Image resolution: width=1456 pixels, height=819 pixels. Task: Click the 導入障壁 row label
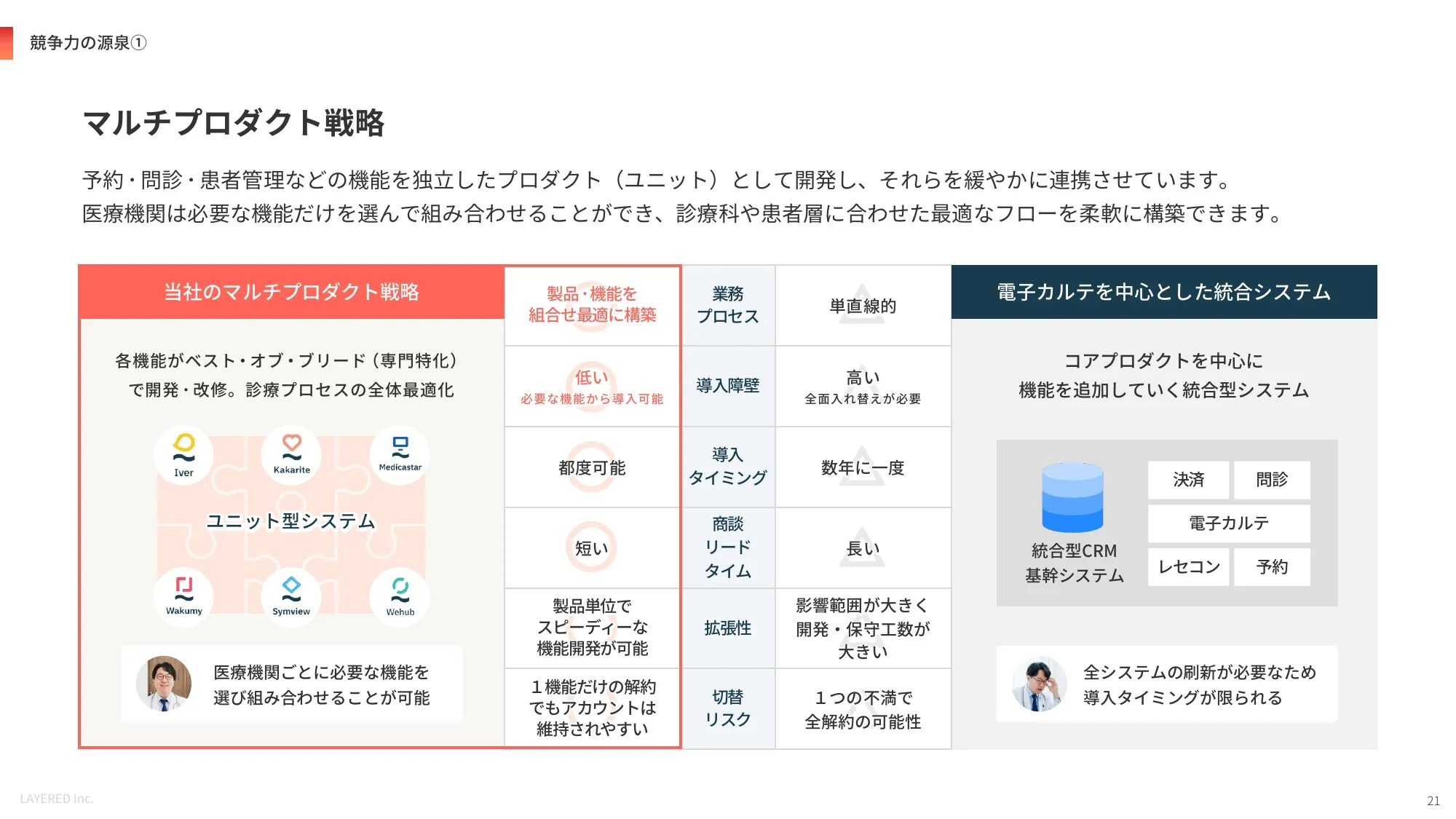point(728,386)
